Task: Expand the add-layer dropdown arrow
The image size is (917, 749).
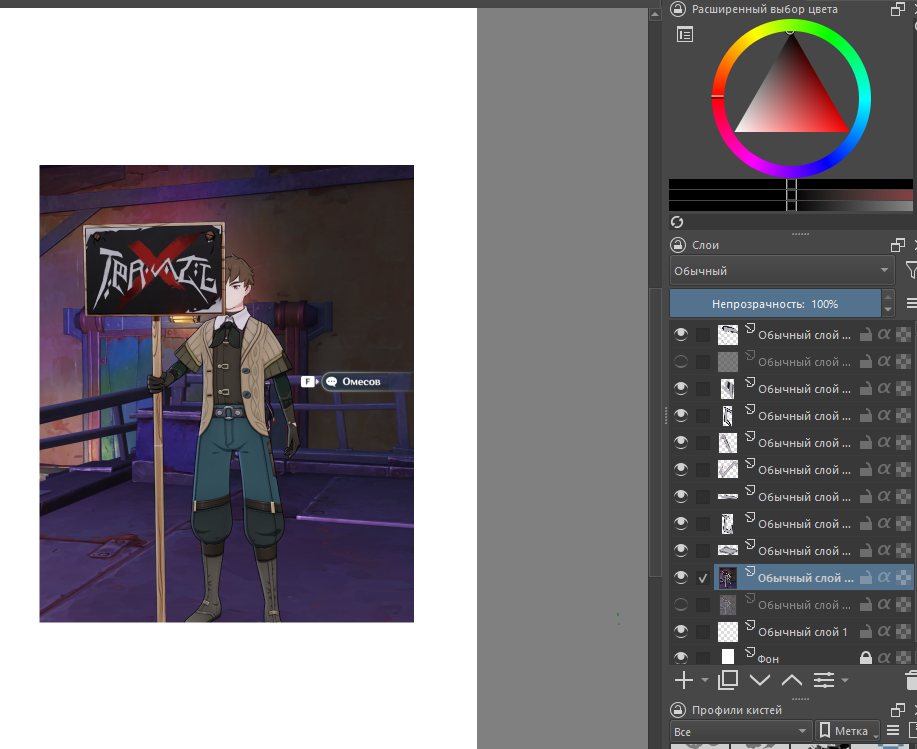Action: 704,680
